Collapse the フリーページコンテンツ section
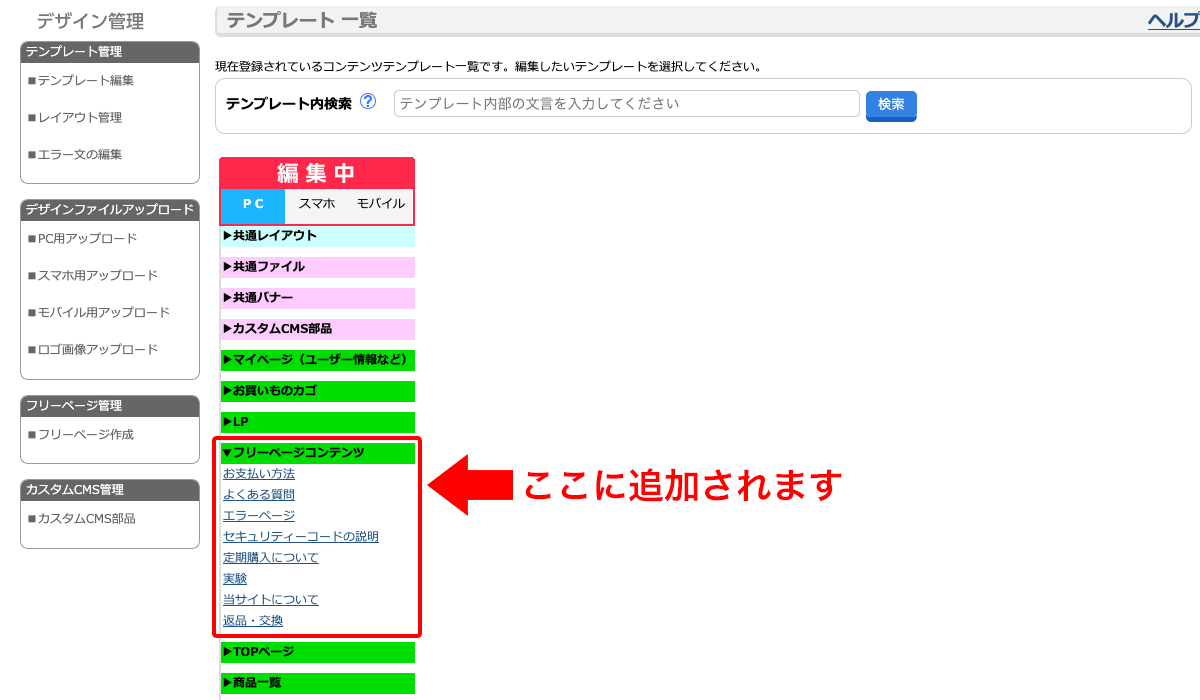 tap(293, 453)
